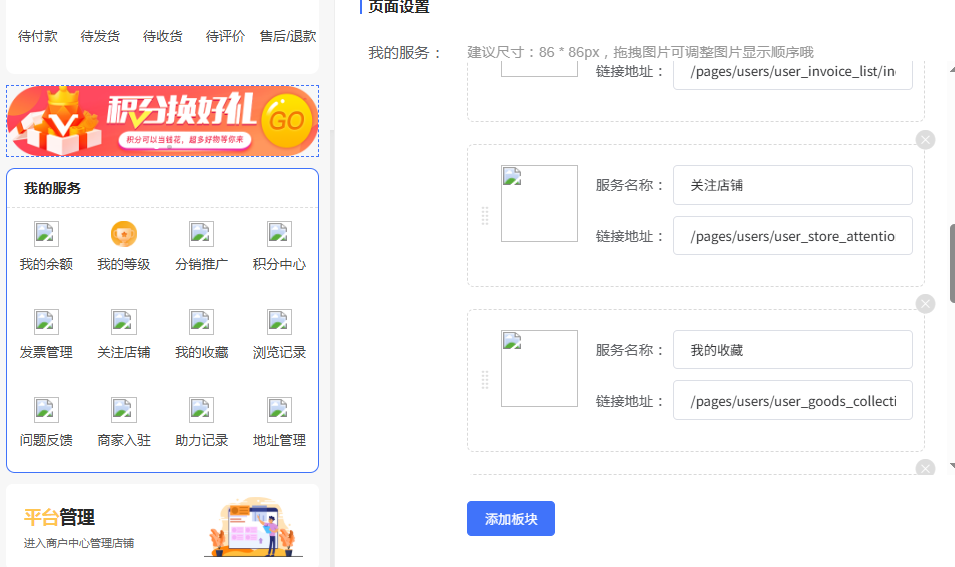Click 添加板块 button
Image resolution: width=955 pixels, height=567 pixels.
(510, 519)
